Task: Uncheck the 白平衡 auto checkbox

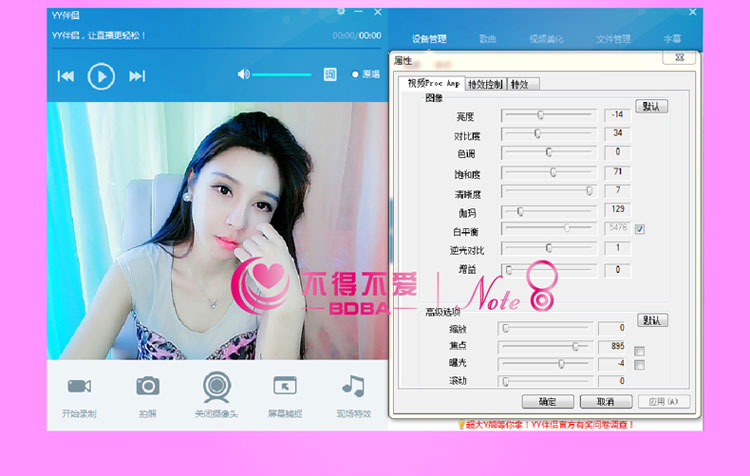Action: coord(640,229)
